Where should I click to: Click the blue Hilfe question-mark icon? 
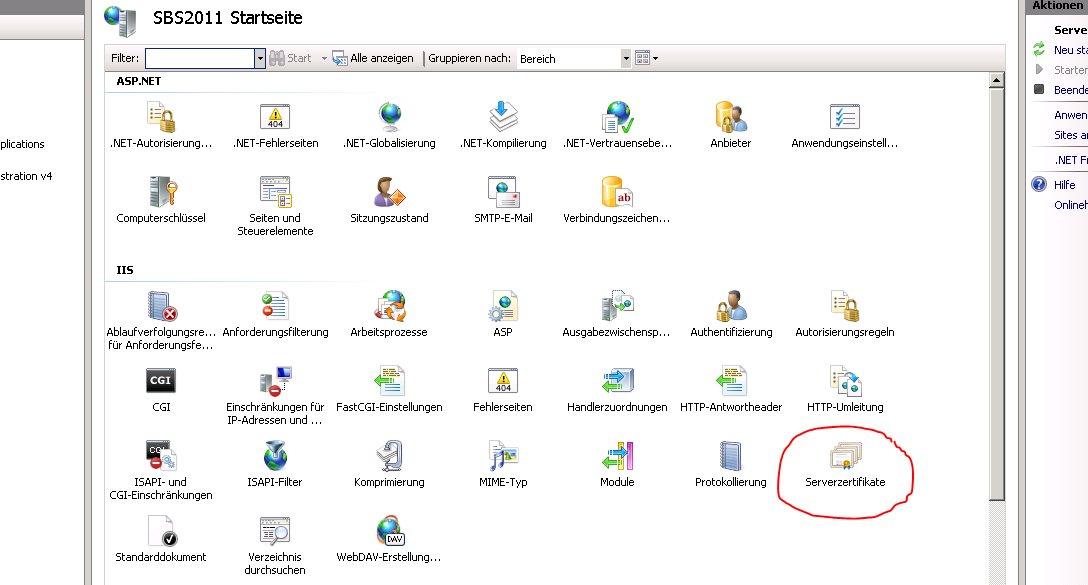click(x=1039, y=184)
